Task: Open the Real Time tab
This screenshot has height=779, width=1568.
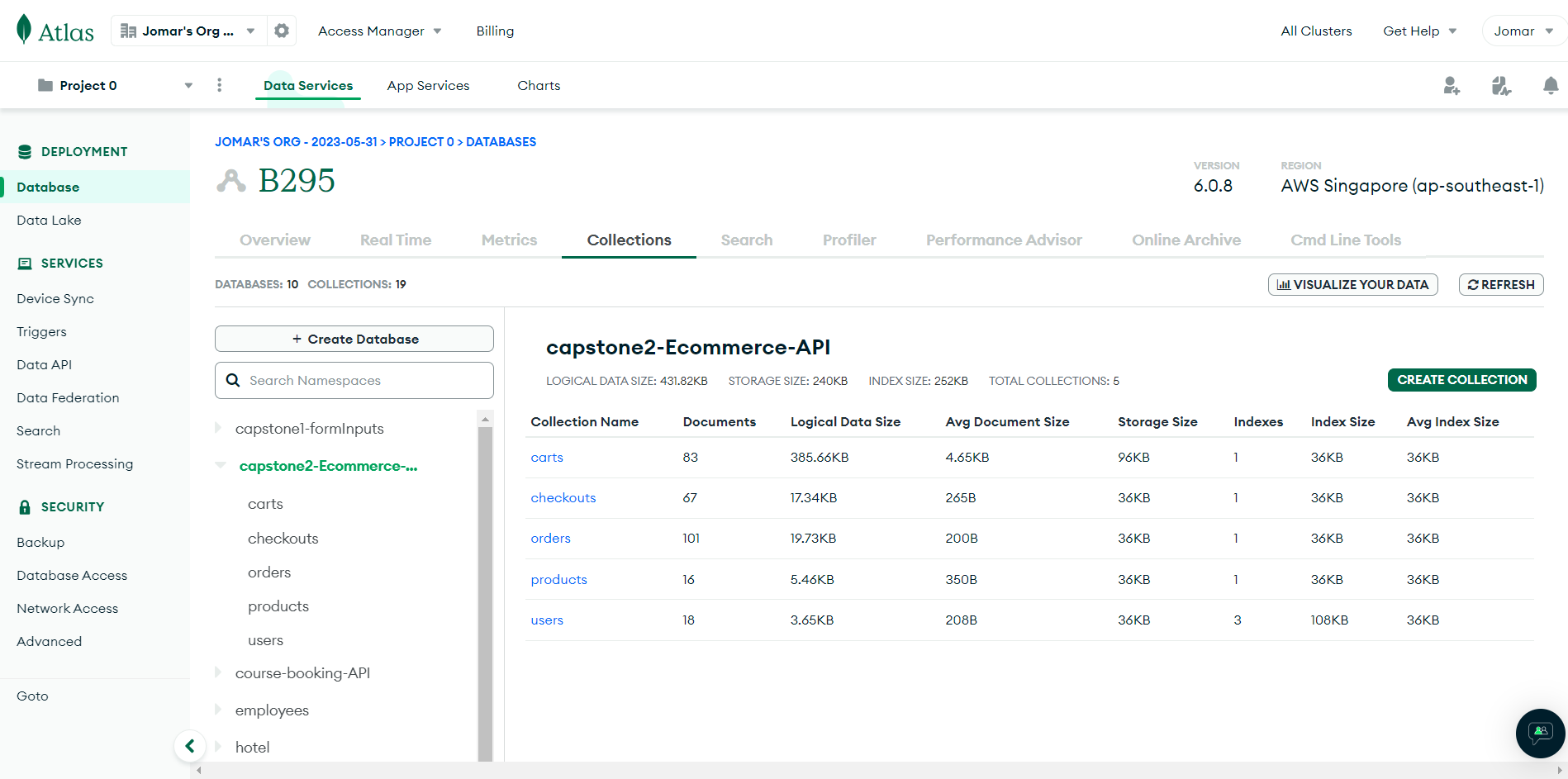Action: [x=396, y=240]
